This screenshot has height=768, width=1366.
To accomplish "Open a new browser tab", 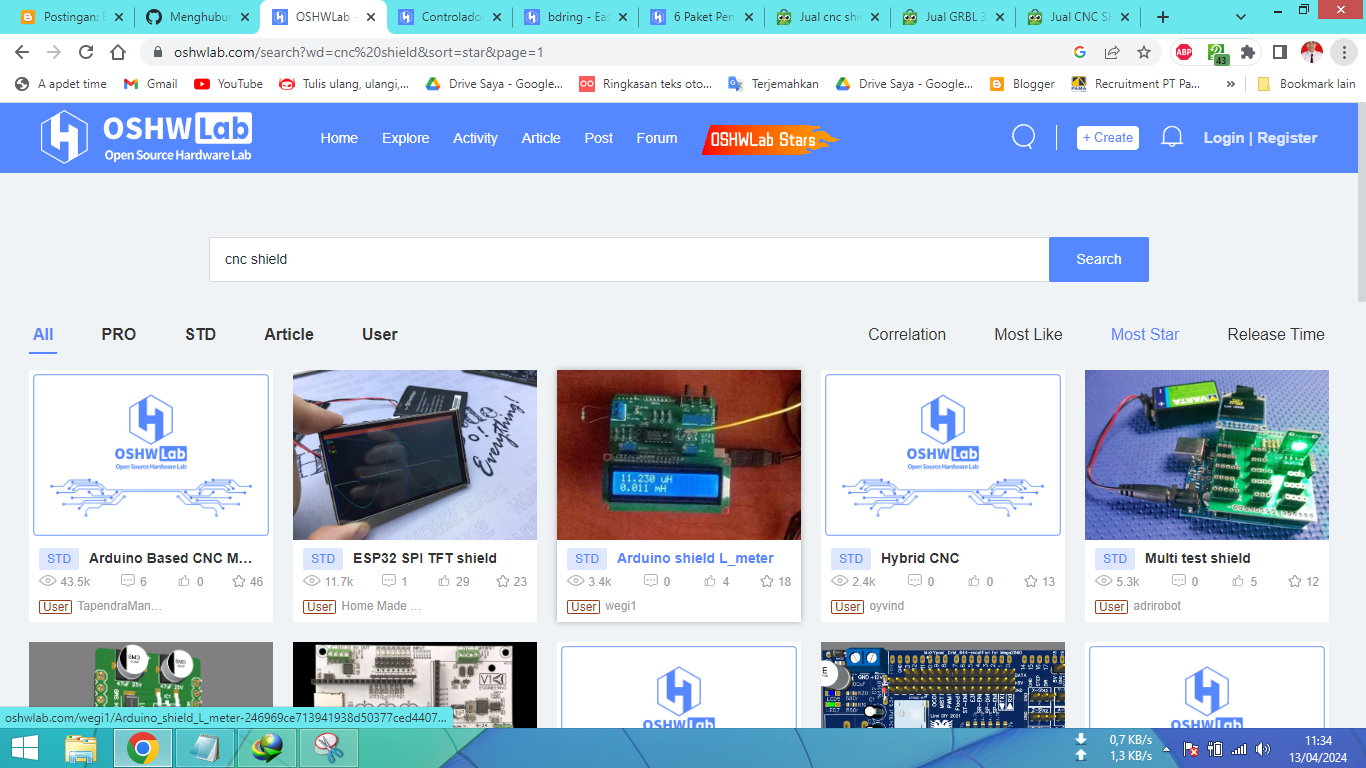I will [1163, 17].
